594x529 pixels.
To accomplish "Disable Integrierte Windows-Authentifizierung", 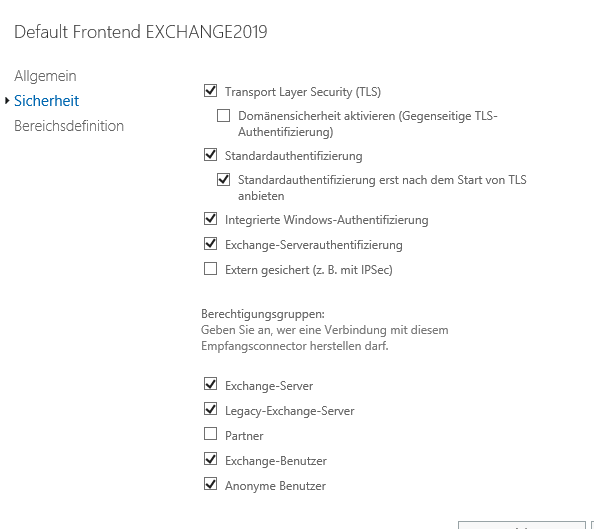I will (210, 219).
